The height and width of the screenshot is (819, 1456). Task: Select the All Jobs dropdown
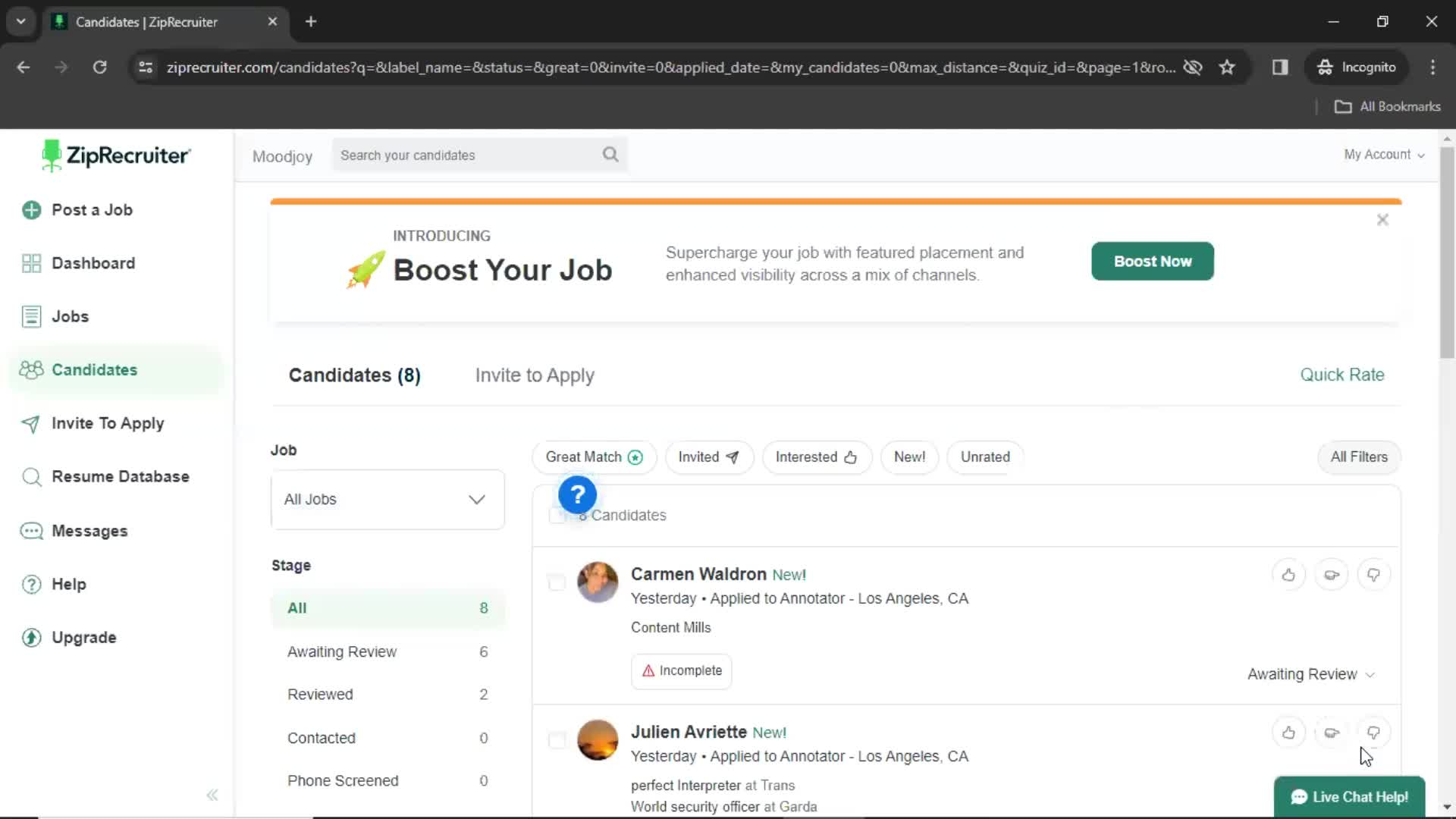click(x=388, y=499)
